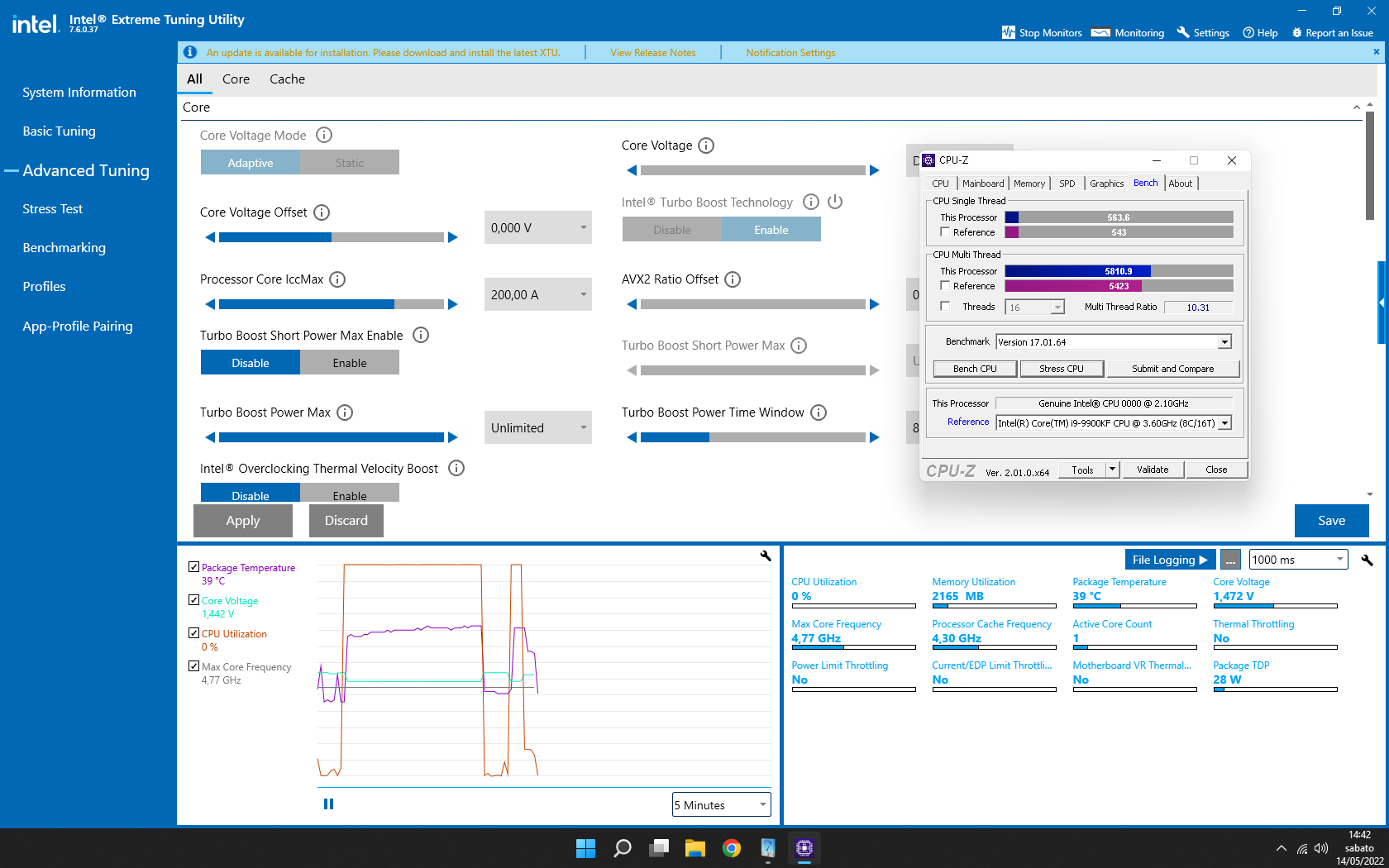The image size is (1389, 868).
Task: Open Task View on taskbar
Action: (659, 848)
